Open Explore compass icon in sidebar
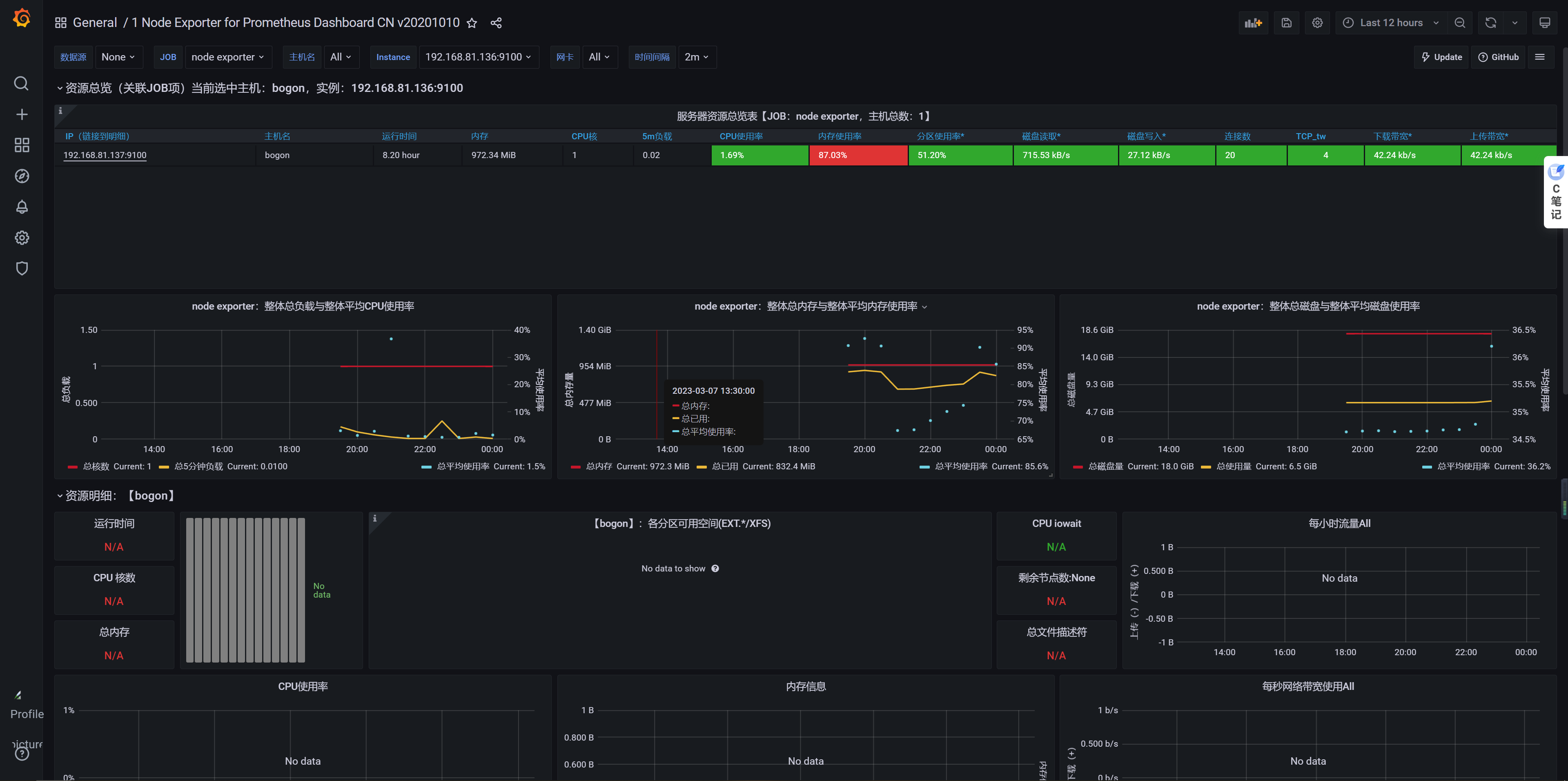The image size is (1568, 781). click(21, 176)
